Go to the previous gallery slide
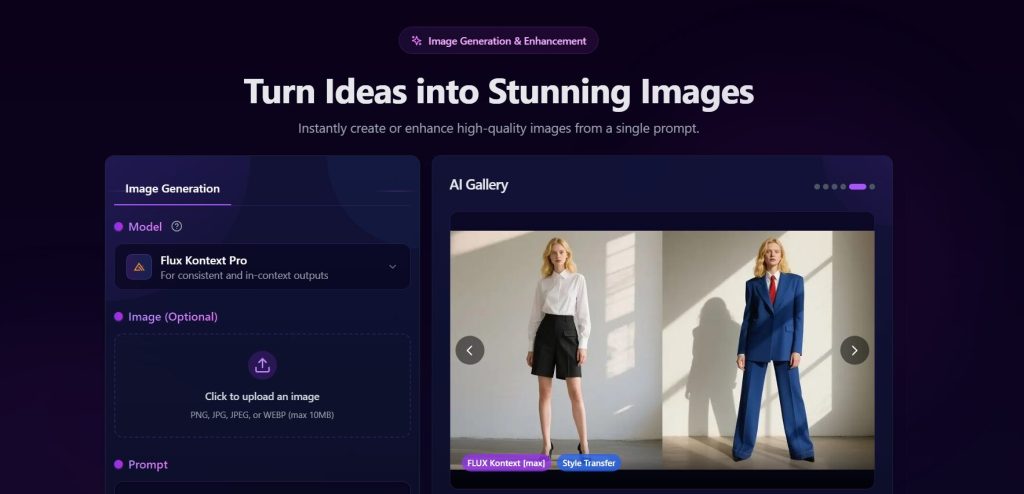The image size is (1024, 494). [x=470, y=350]
